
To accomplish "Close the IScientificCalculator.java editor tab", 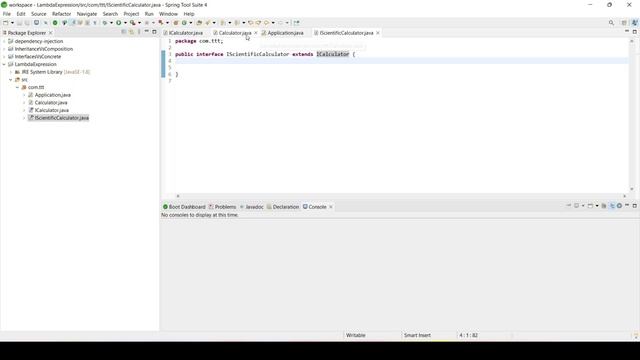I will (378, 33).
